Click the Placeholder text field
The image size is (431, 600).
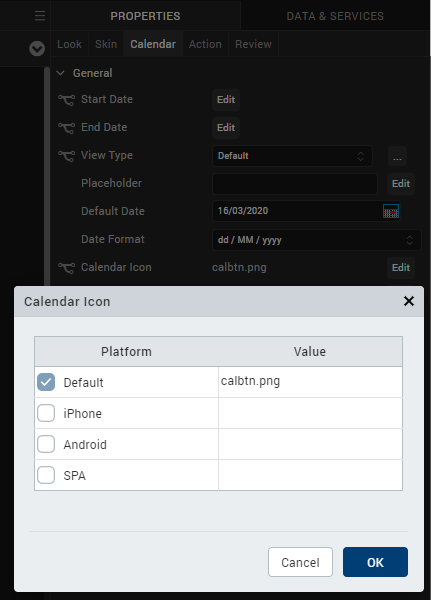pos(295,184)
